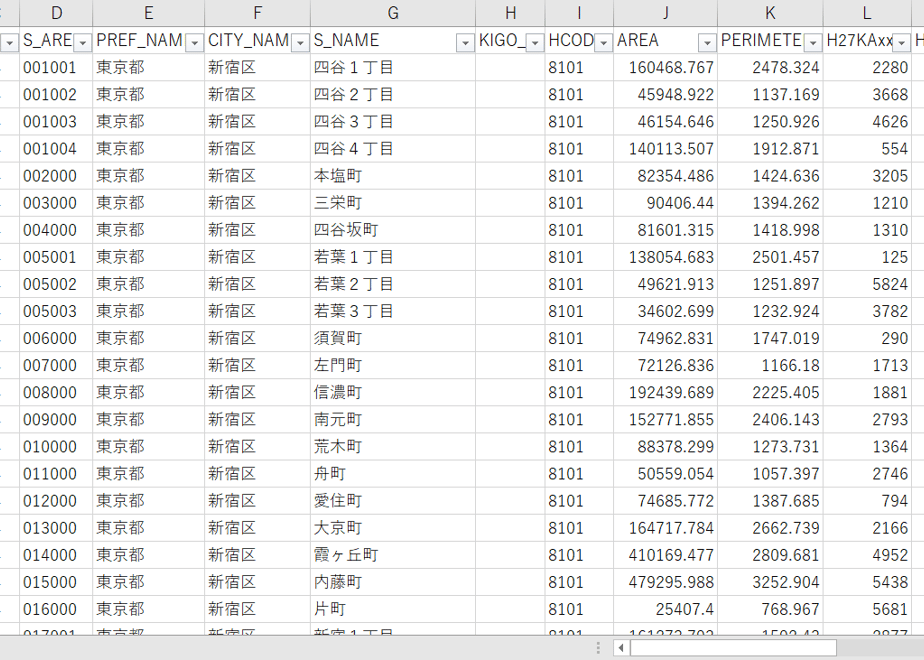Select cell containing 左門町

[x=393, y=365]
